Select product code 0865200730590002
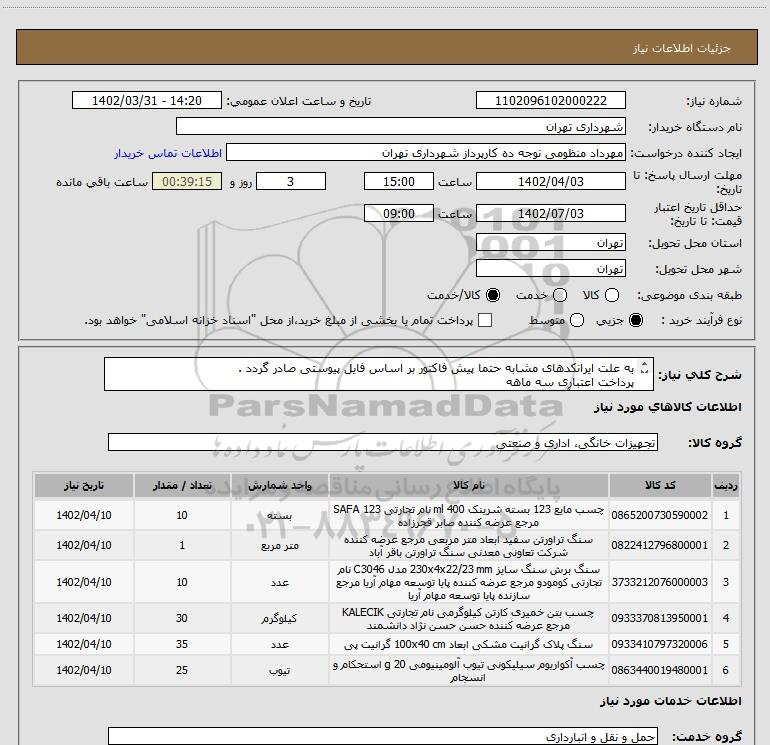 pos(660,515)
